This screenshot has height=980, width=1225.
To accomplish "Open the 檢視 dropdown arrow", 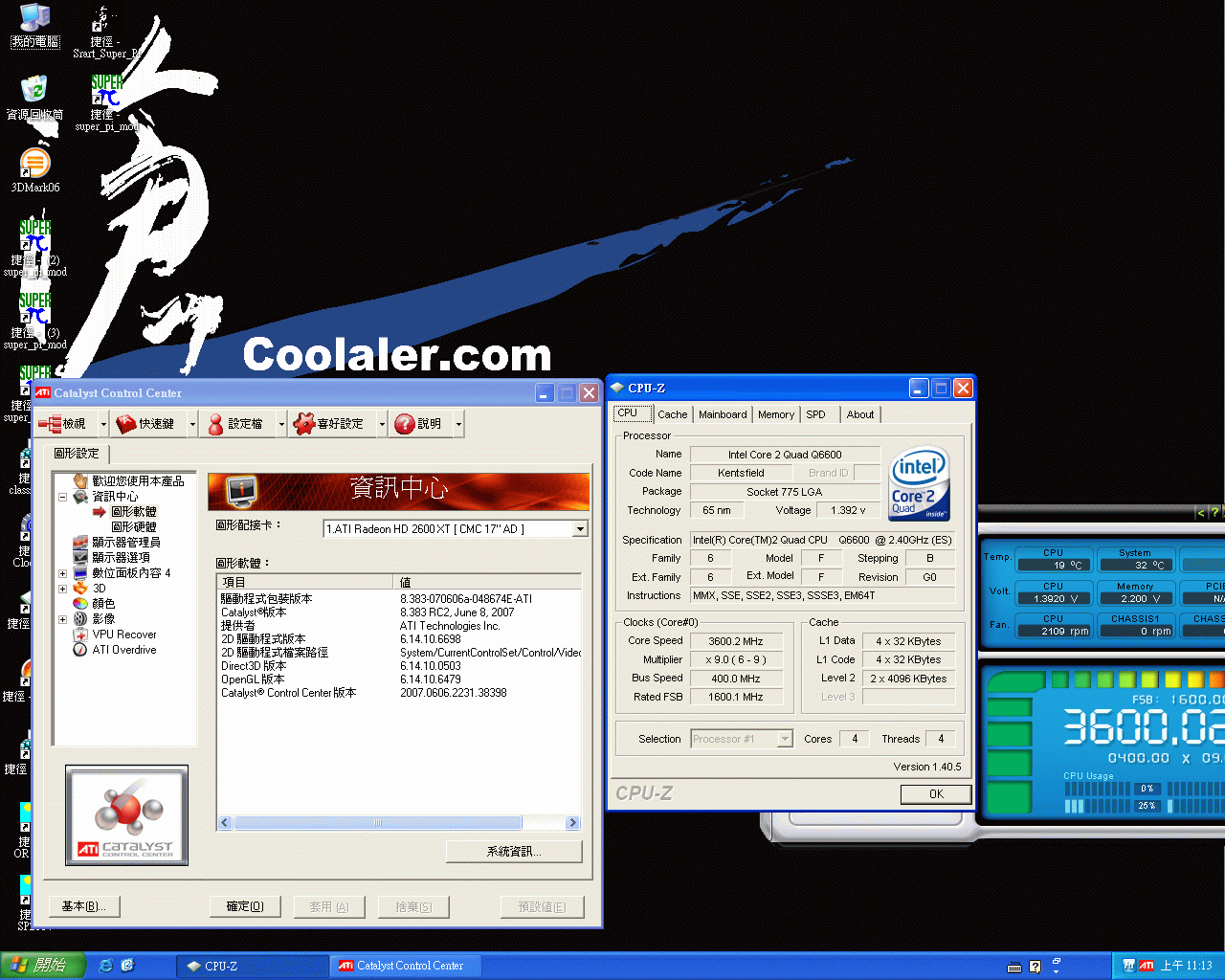I will pyautogui.click(x=102, y=423).
